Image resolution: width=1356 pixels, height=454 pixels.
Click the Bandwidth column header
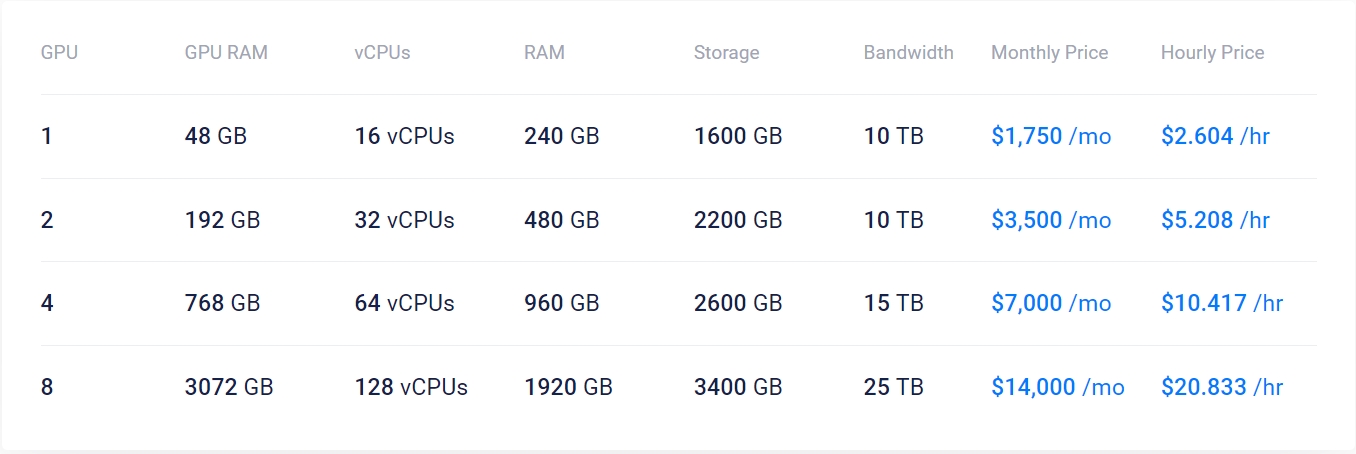[908, 53]
